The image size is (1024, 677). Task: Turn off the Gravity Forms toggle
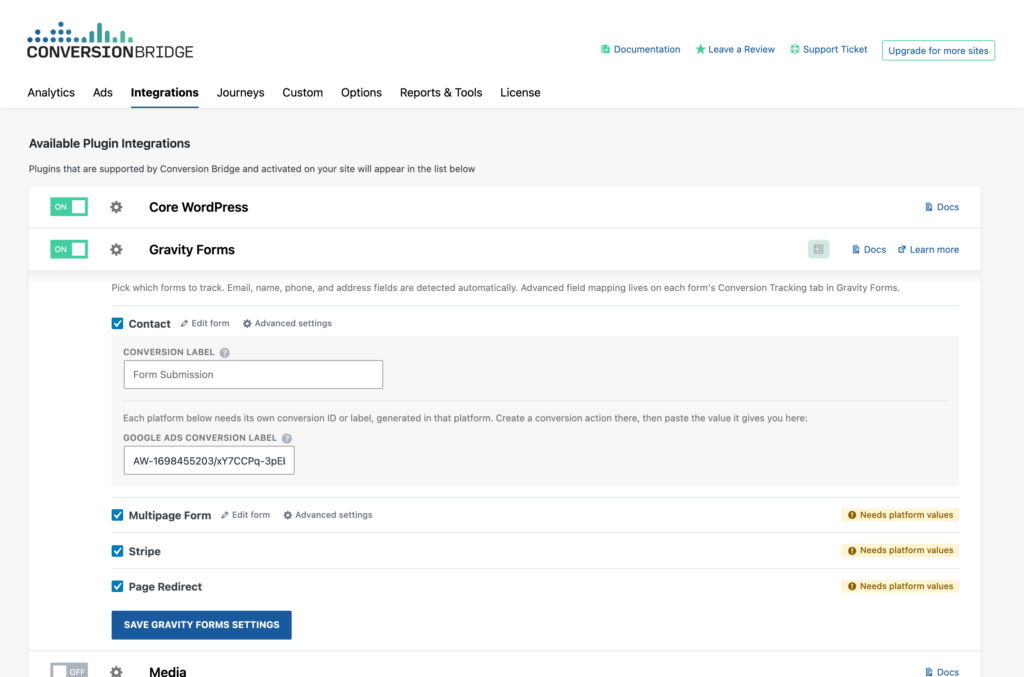(69, 249)
